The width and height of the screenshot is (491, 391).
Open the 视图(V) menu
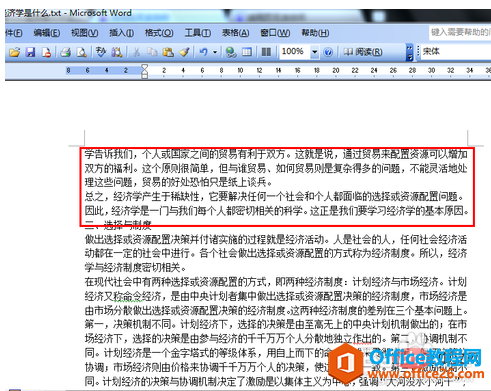(x=84, y=33)
